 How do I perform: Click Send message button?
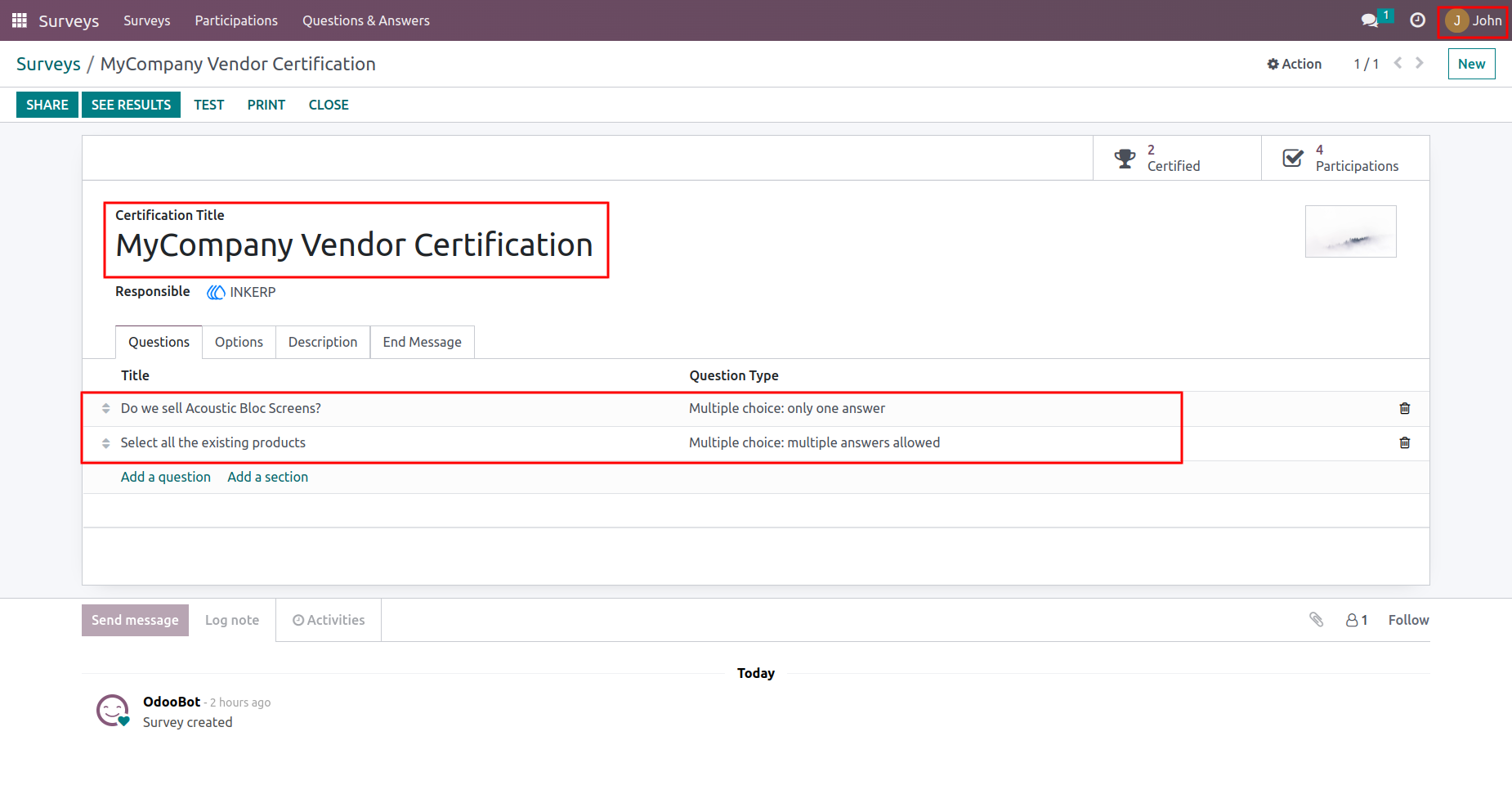click(135, 620)
